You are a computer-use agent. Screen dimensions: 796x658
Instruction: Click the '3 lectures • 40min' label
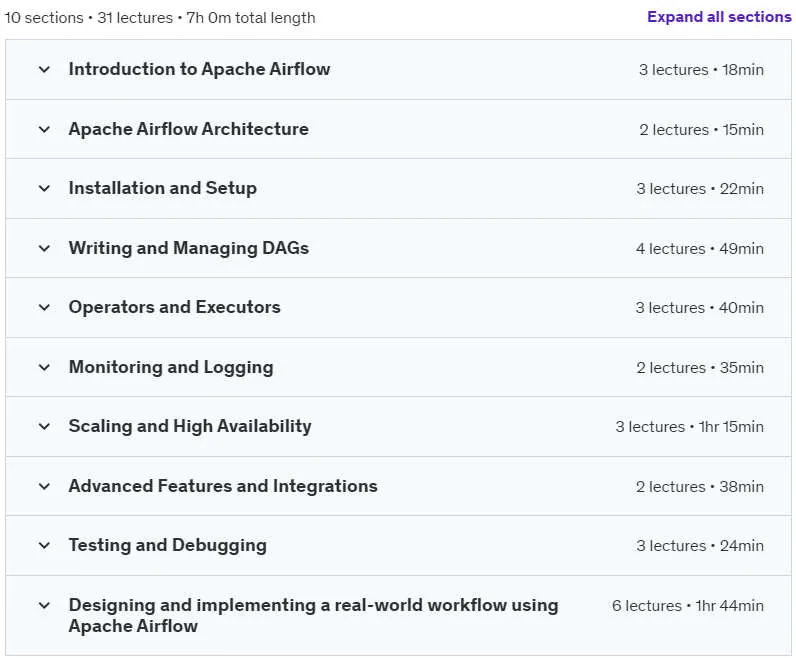coord(700,308)
